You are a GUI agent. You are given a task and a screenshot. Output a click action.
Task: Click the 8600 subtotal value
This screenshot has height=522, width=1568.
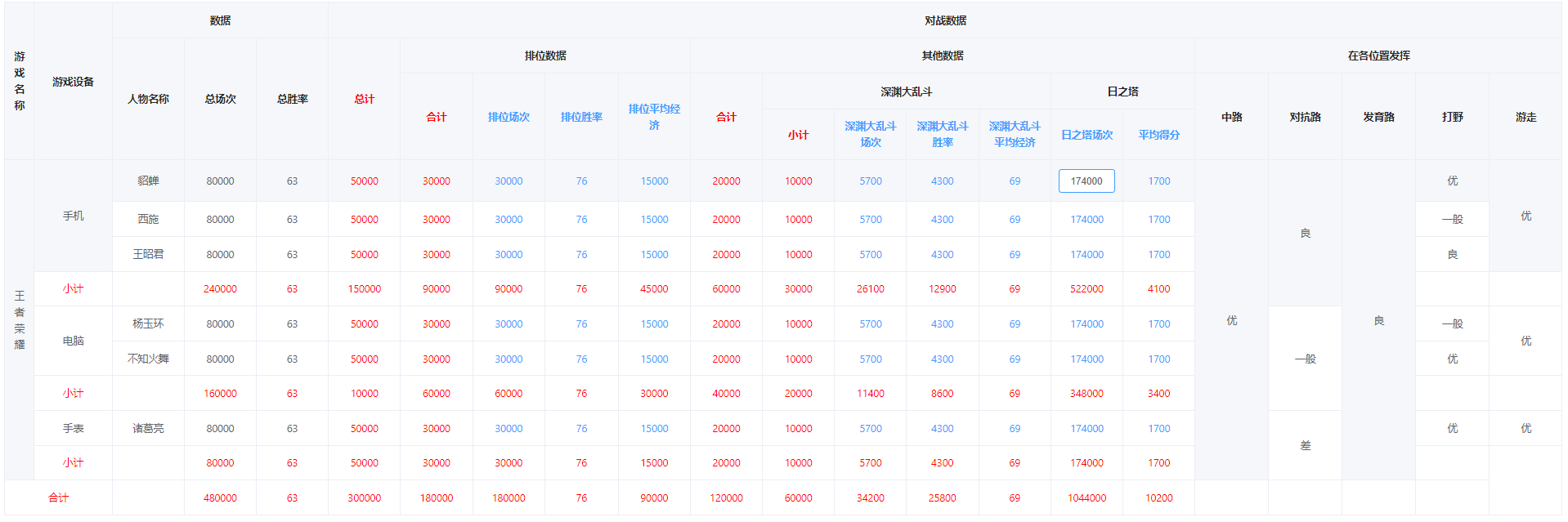click(942, 393)
